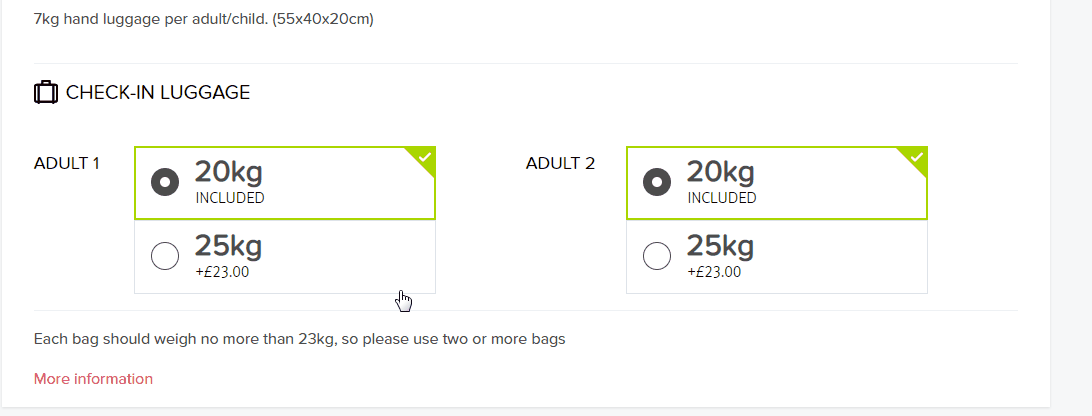Screen dimensions: 1092x416
Task: Open the More information link
Action: pyautogui.click(x=93, y=379)
